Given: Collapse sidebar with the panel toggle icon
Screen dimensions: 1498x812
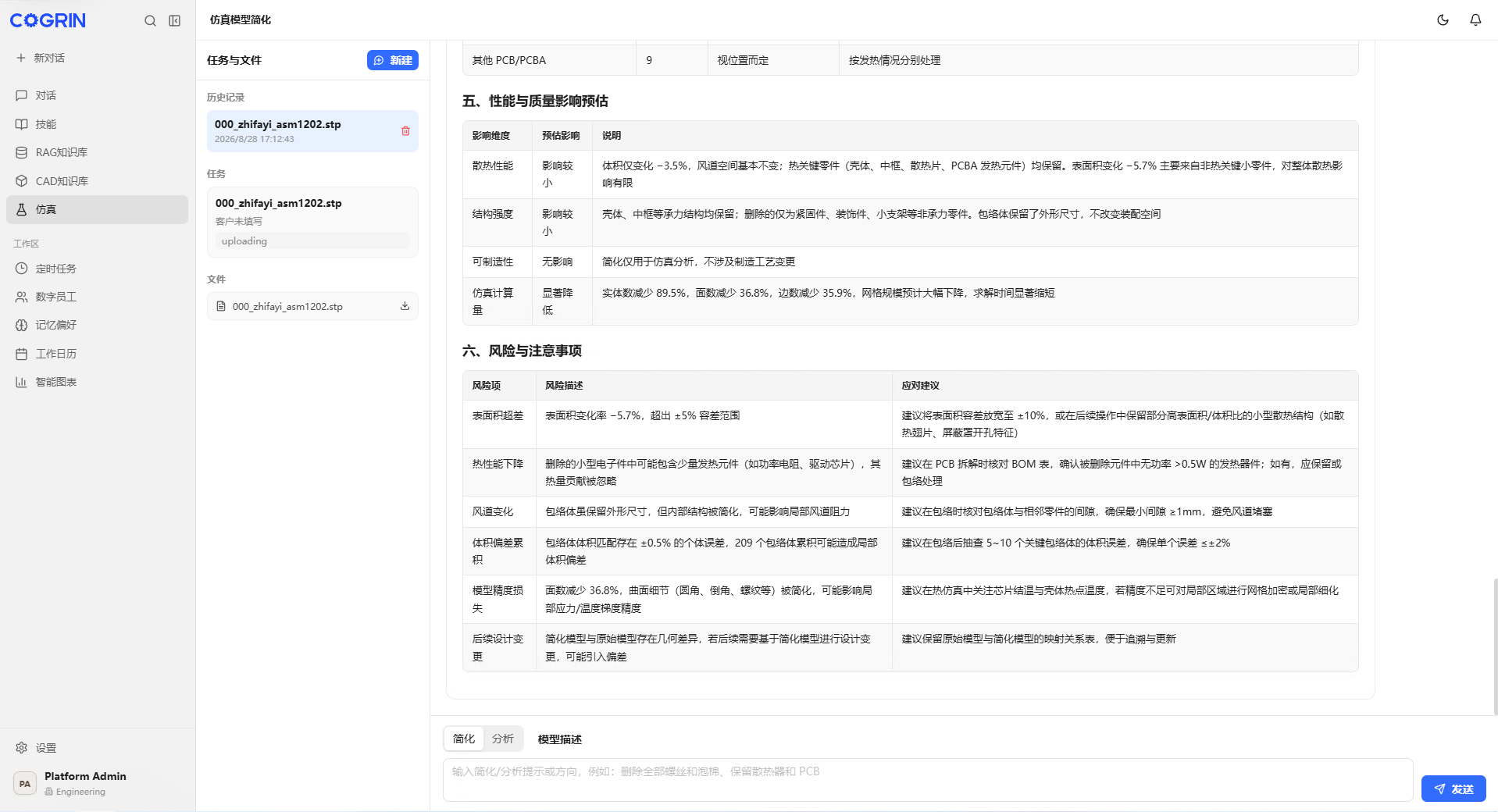Looking at the screenshot, I should pos(175,21).
